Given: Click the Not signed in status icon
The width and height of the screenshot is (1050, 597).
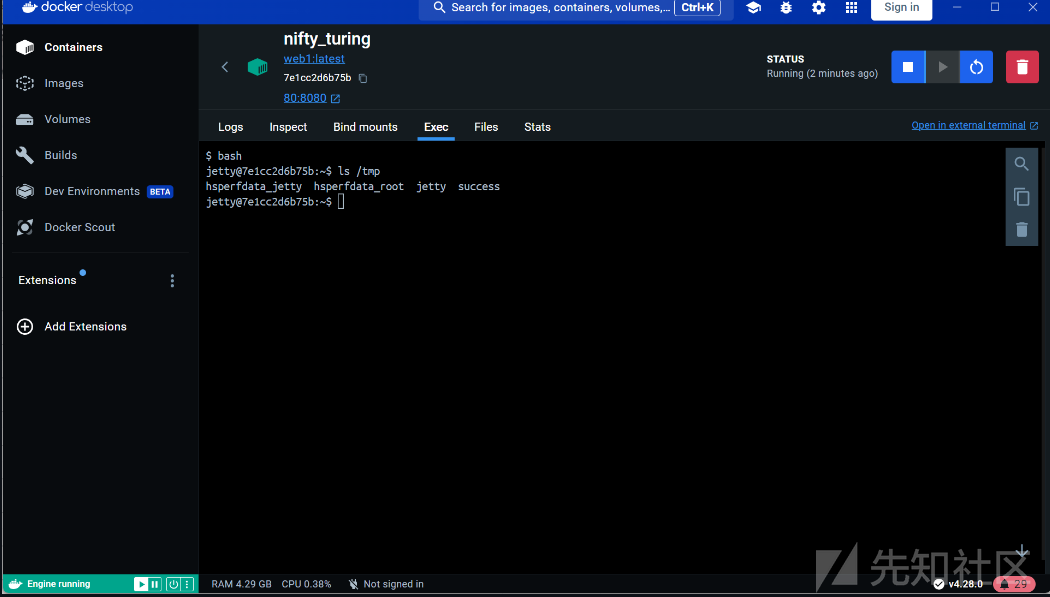Looking at the screenshot, I should [354, 584].
